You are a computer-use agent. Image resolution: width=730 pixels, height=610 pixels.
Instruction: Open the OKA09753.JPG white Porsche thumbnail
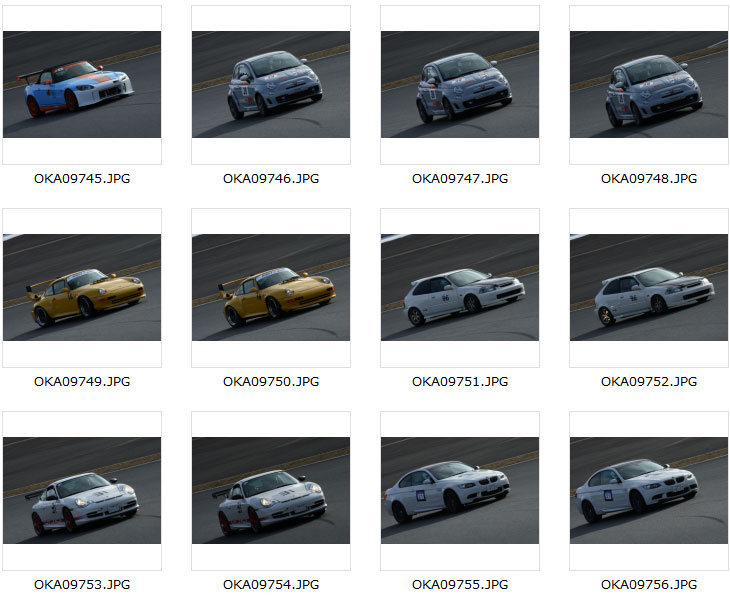(82, 490)
